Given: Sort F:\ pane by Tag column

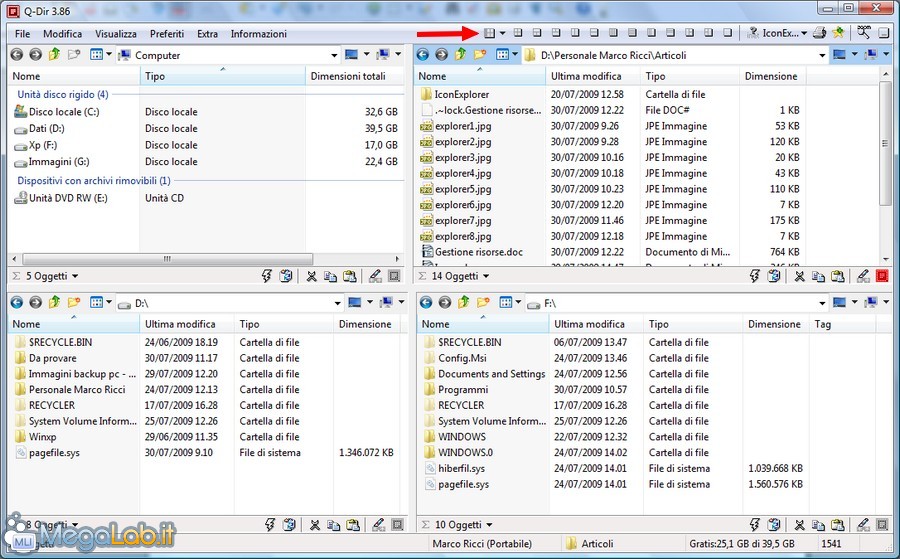Looking at the screenshot, I should point(842,324).
